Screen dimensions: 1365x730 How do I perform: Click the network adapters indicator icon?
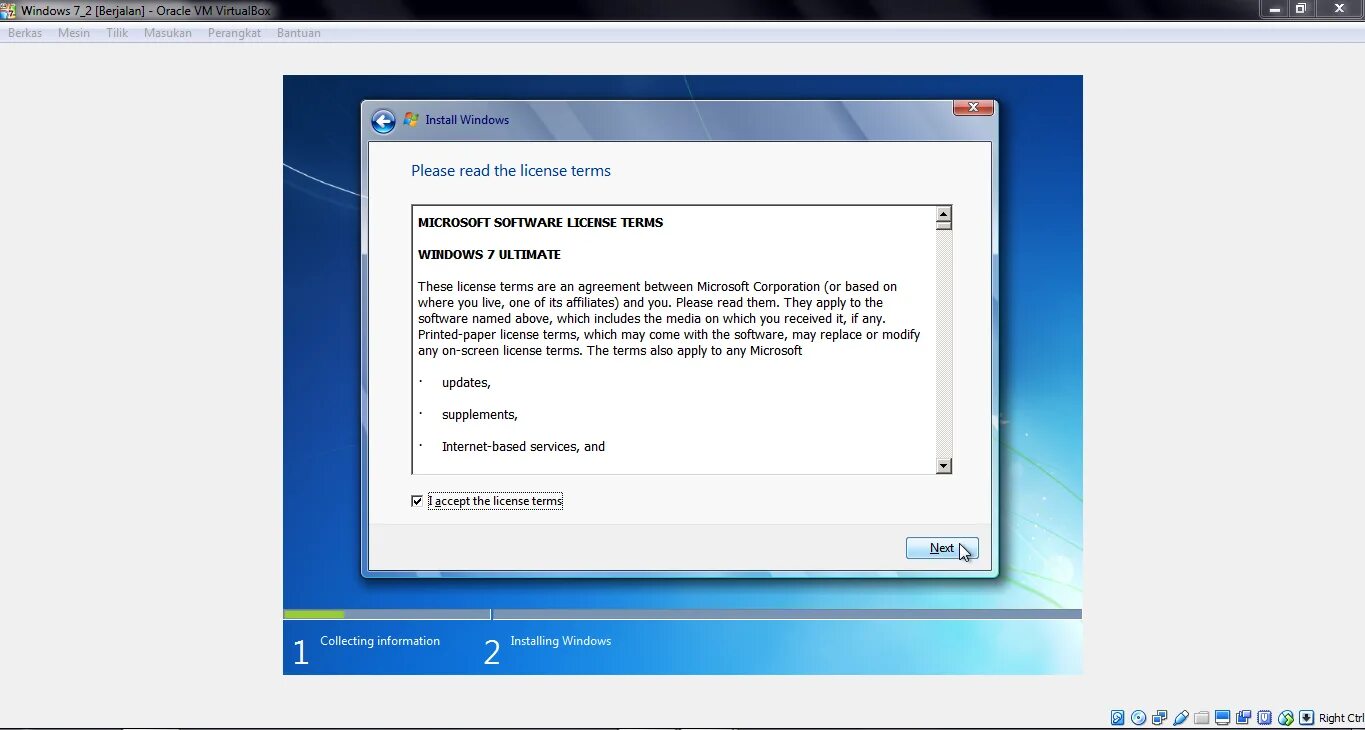(x=1159, y=718)
